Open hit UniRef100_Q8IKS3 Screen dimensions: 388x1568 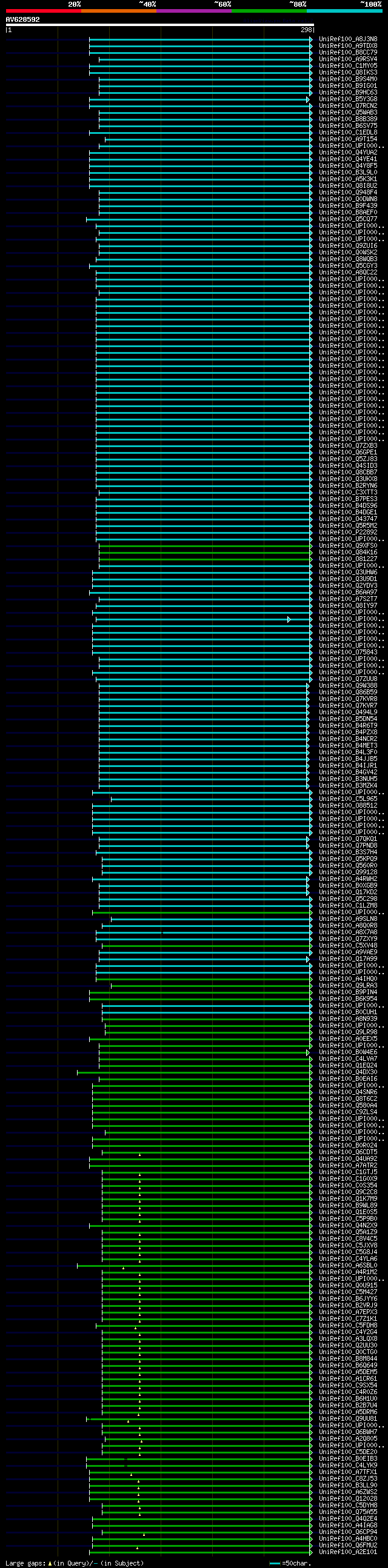348,73
